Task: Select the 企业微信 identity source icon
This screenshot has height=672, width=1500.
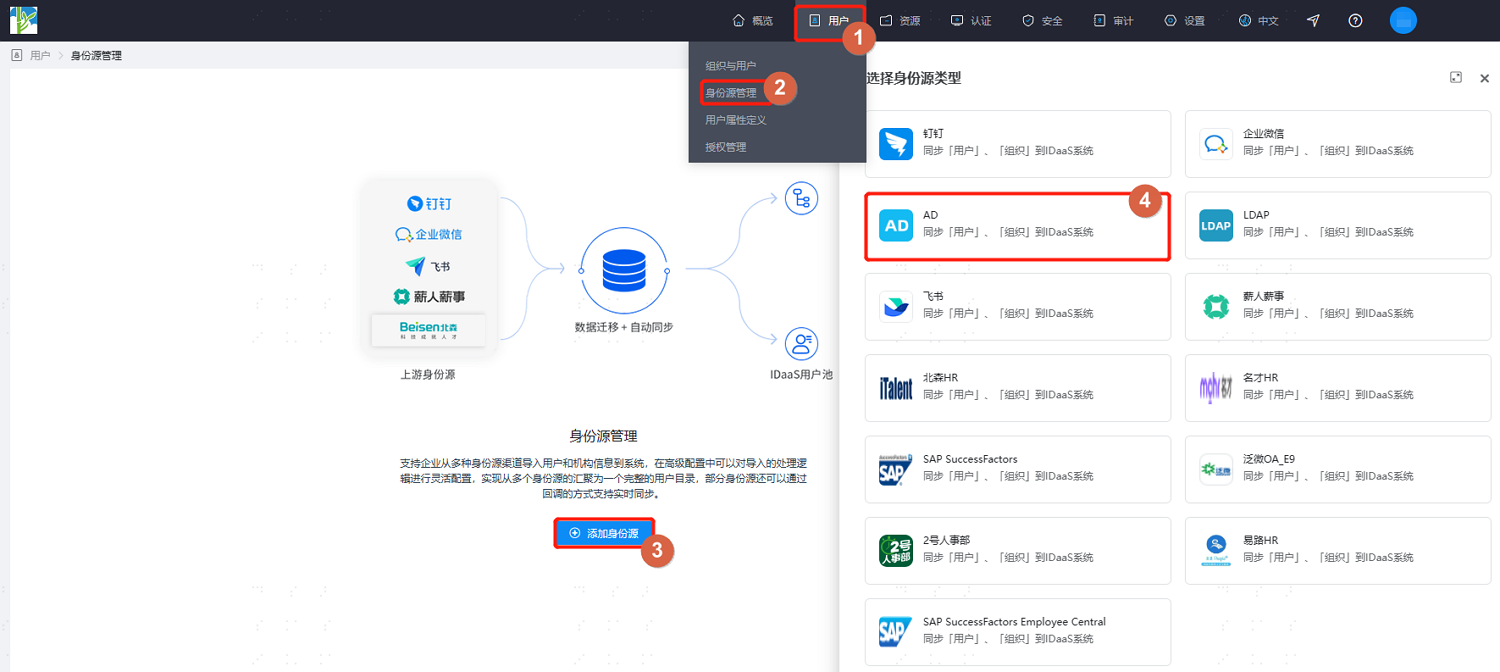Action: point(1216,144)
